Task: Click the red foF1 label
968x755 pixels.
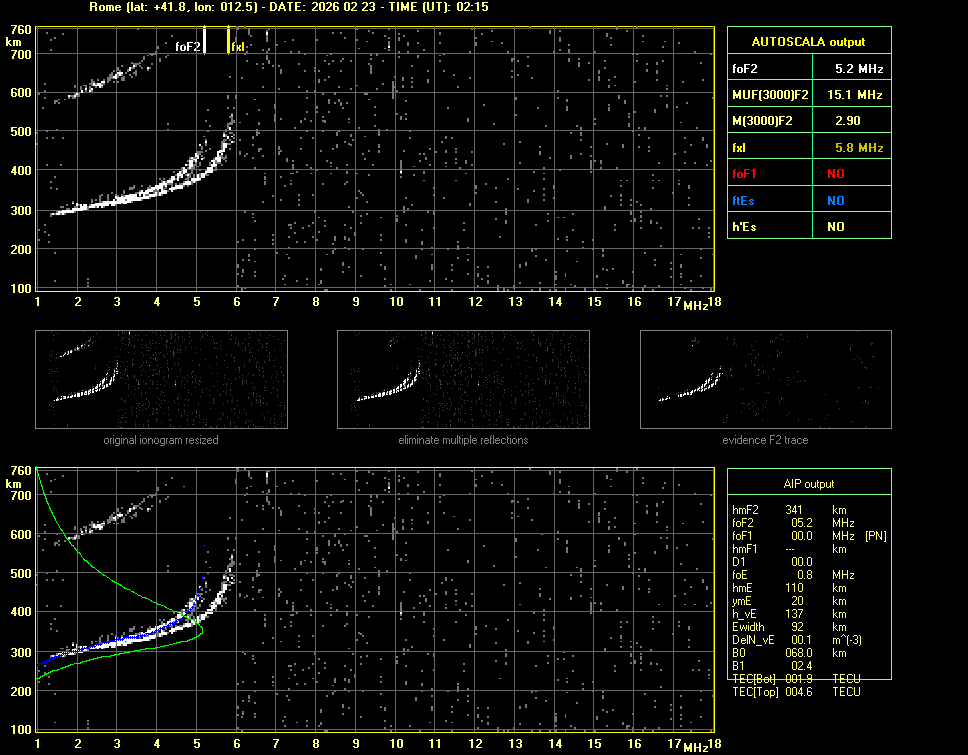Action: [745, 174]
